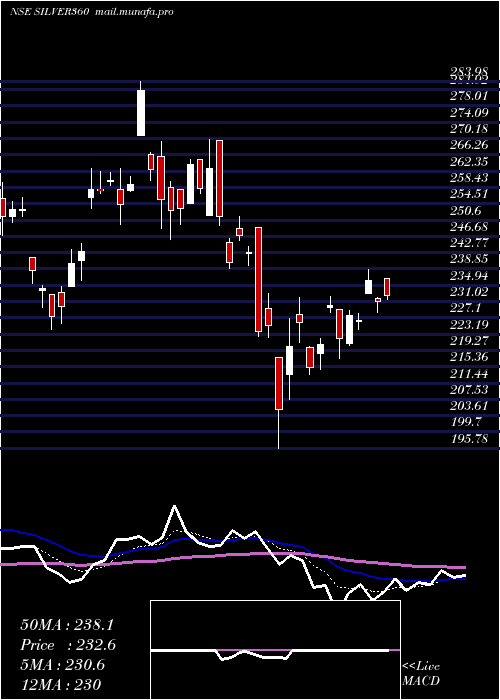Select the 242.77 price level value
Viewport: 500px width, 700px height.
click(x=469, y=243)
